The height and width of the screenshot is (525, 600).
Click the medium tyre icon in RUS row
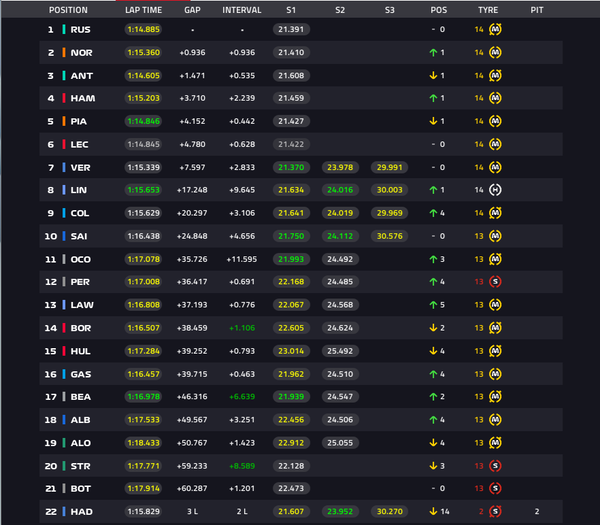(495, 29)
